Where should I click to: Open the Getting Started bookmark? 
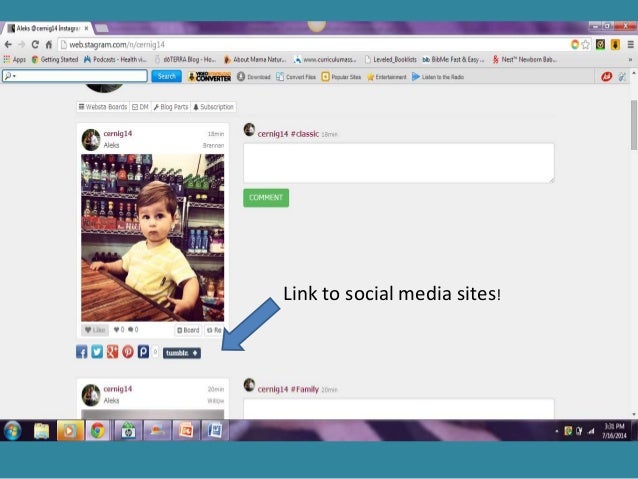pos(55,59)
